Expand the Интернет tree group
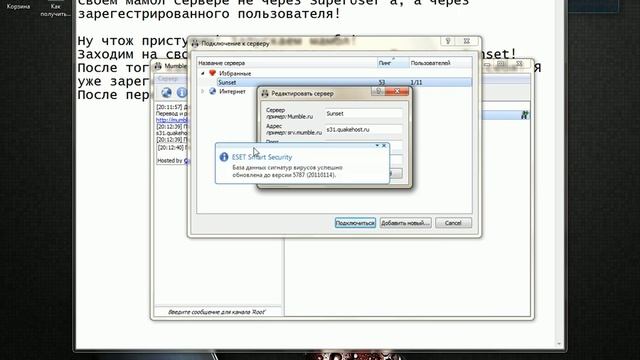Screen dimensions: 640x360 point(203,91)
